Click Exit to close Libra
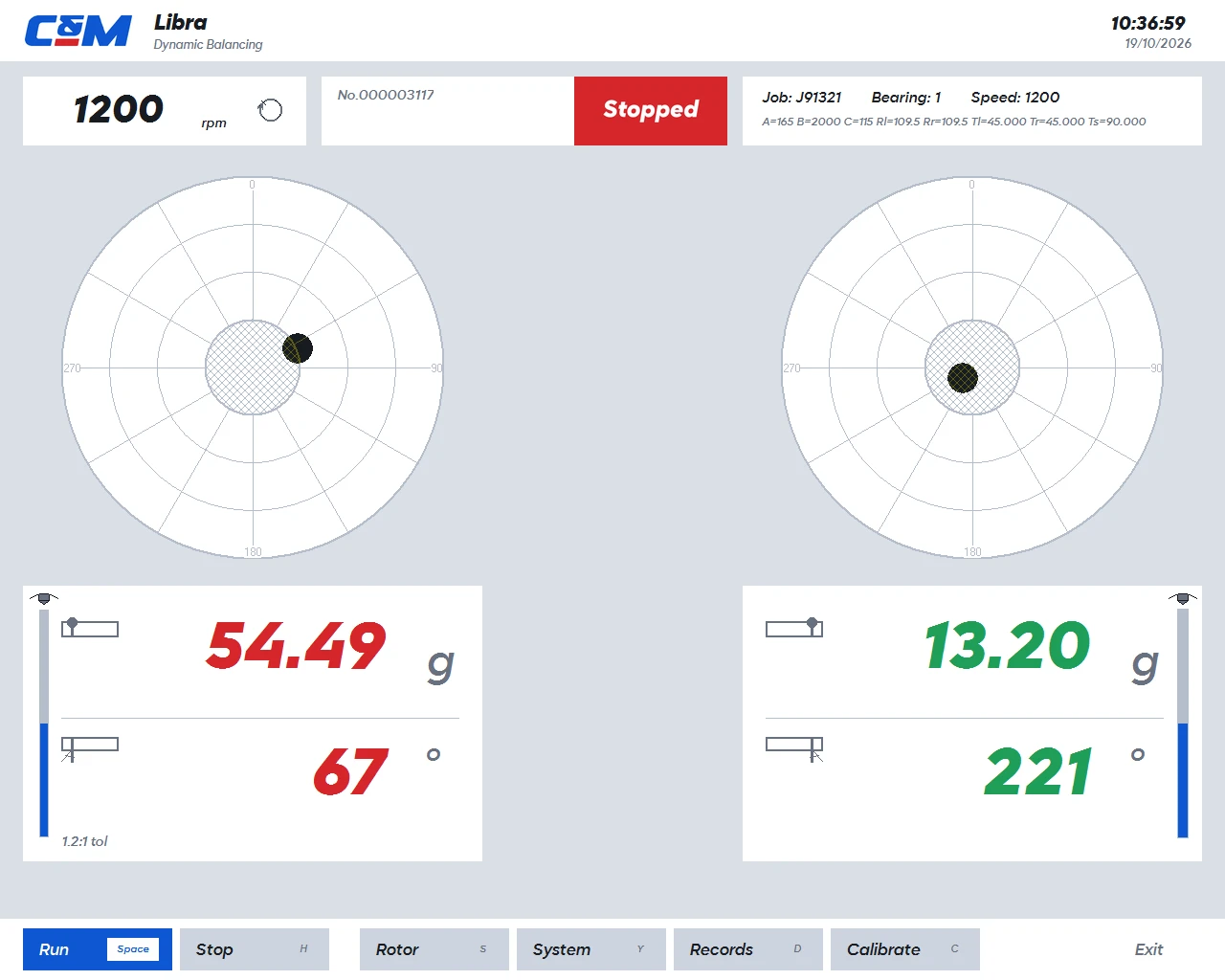This screenshot has height=980, width=1225. pyautogui.click(x=1148, y=949)
